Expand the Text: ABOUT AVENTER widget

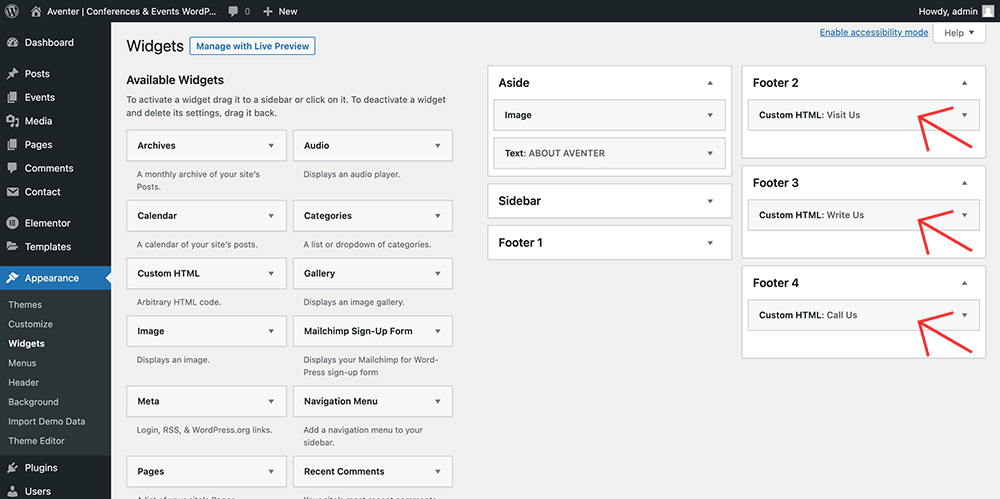pyautogui.click(x=710, y=153)
